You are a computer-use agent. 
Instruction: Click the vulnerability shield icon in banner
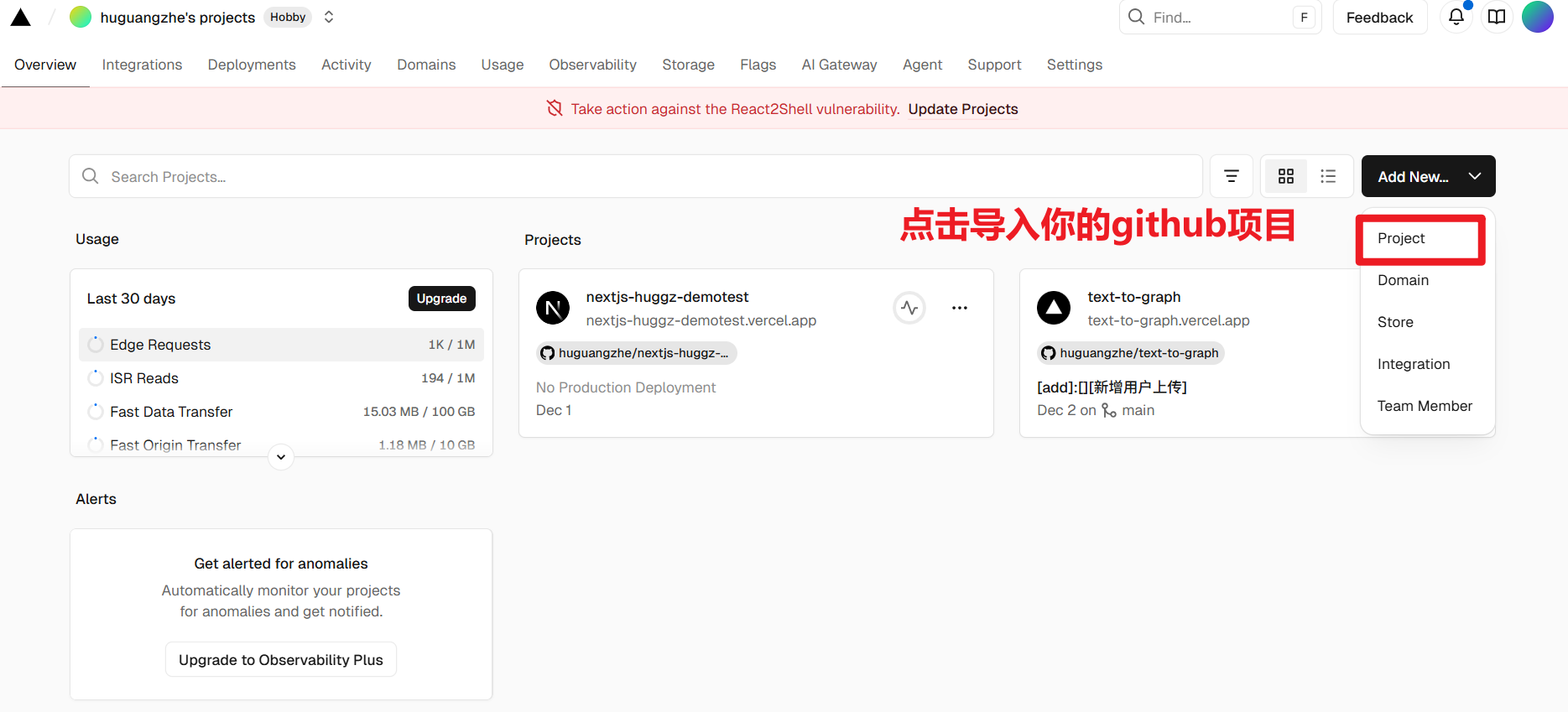pyautogui.click(x=555, y=108)
